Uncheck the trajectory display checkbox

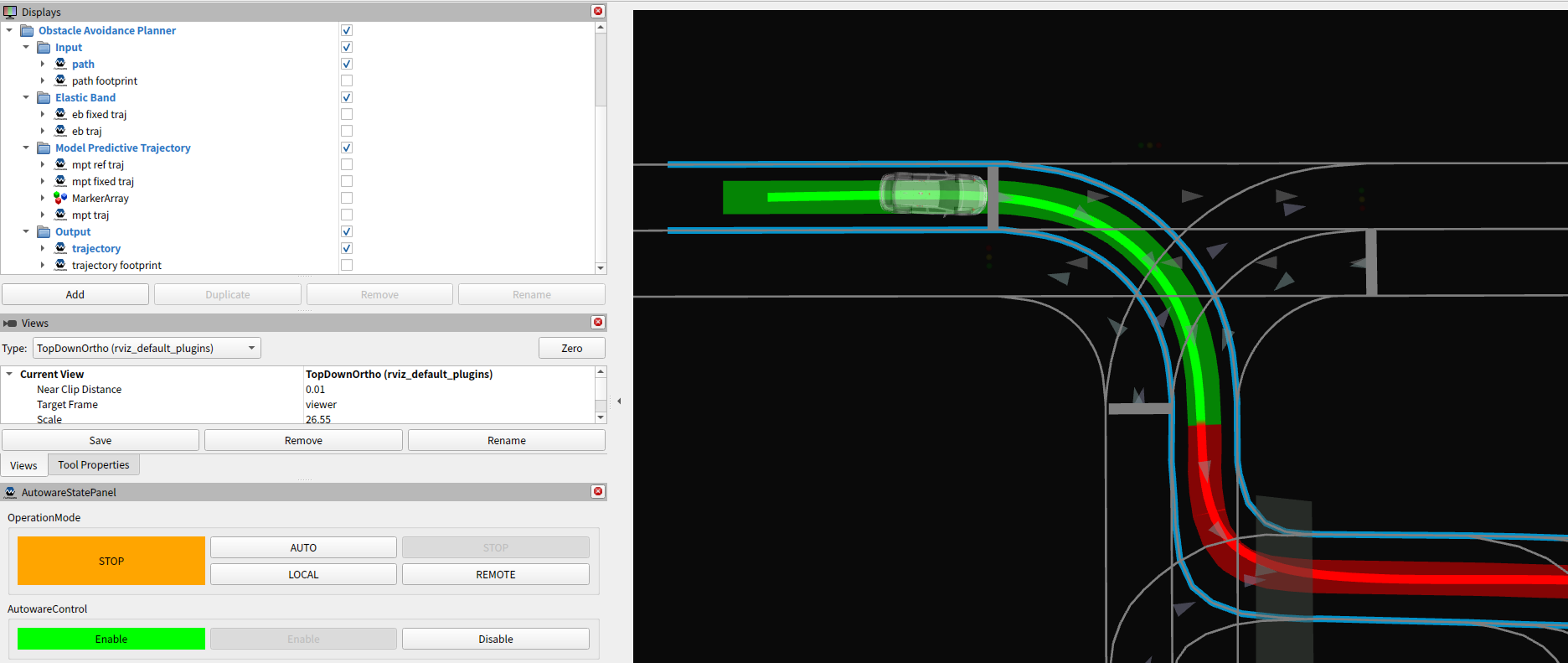click(347, 248)
